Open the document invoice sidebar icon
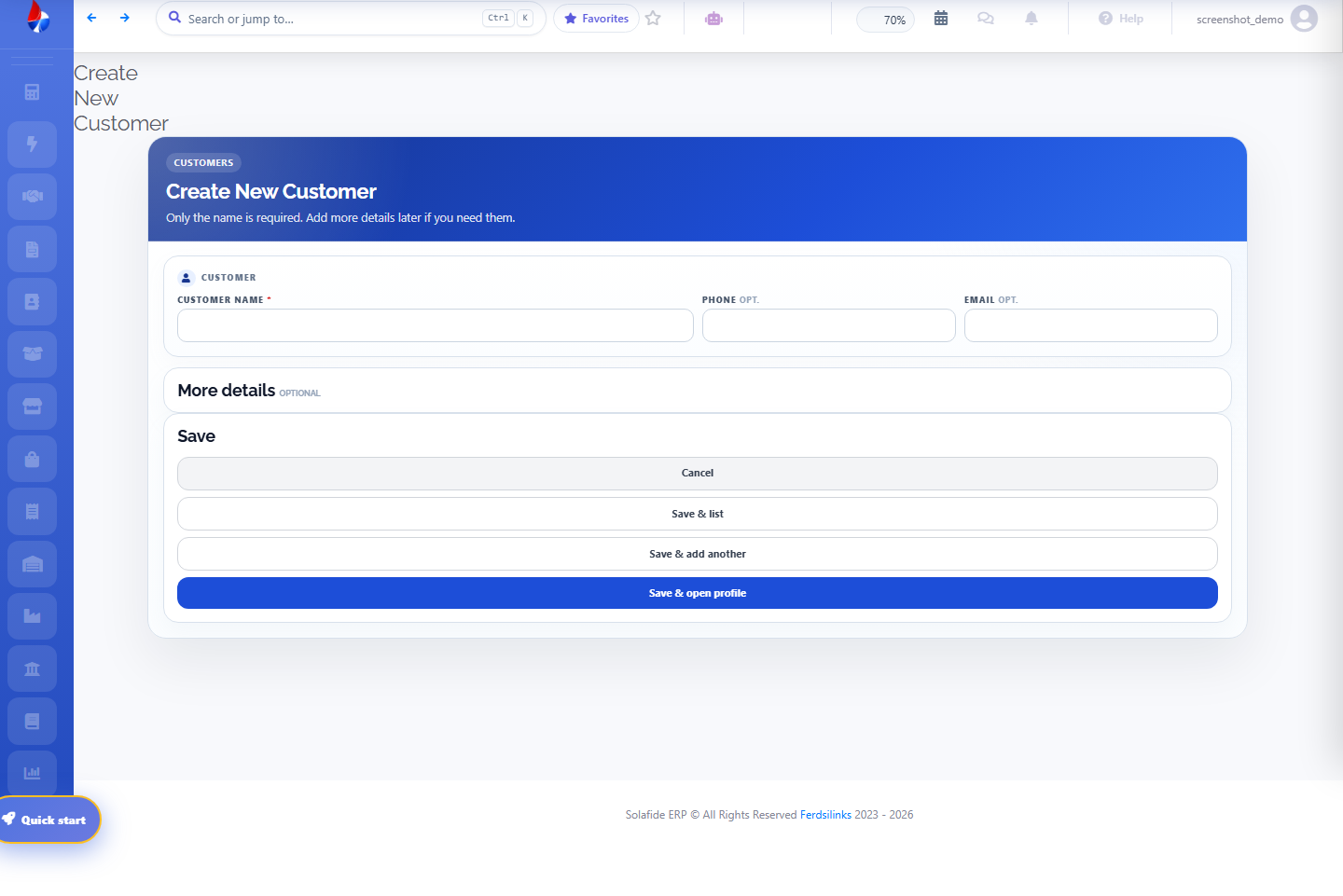 click(33, 249)
